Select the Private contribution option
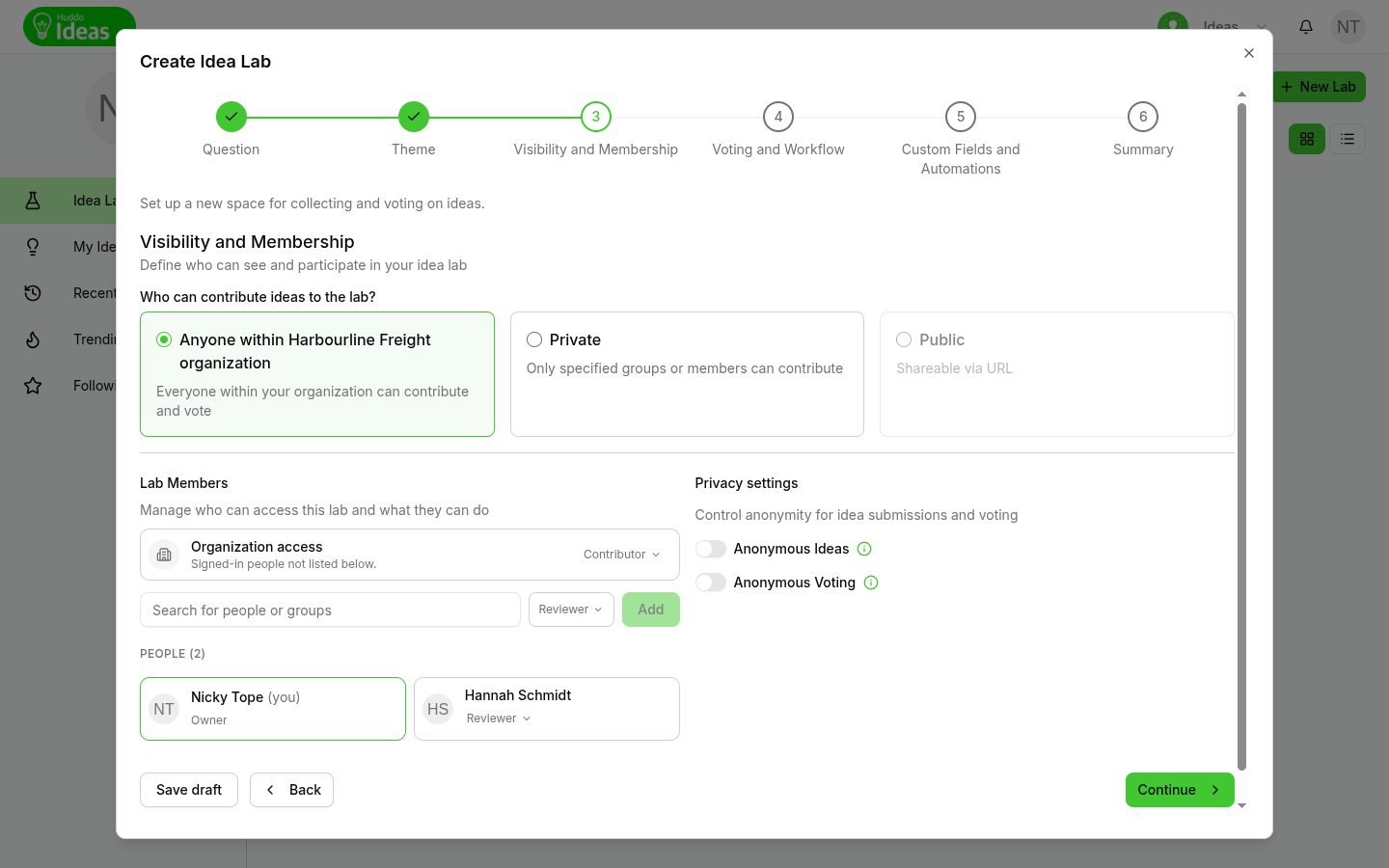Screen dimensions: 1389x868 tap(687, 374)
